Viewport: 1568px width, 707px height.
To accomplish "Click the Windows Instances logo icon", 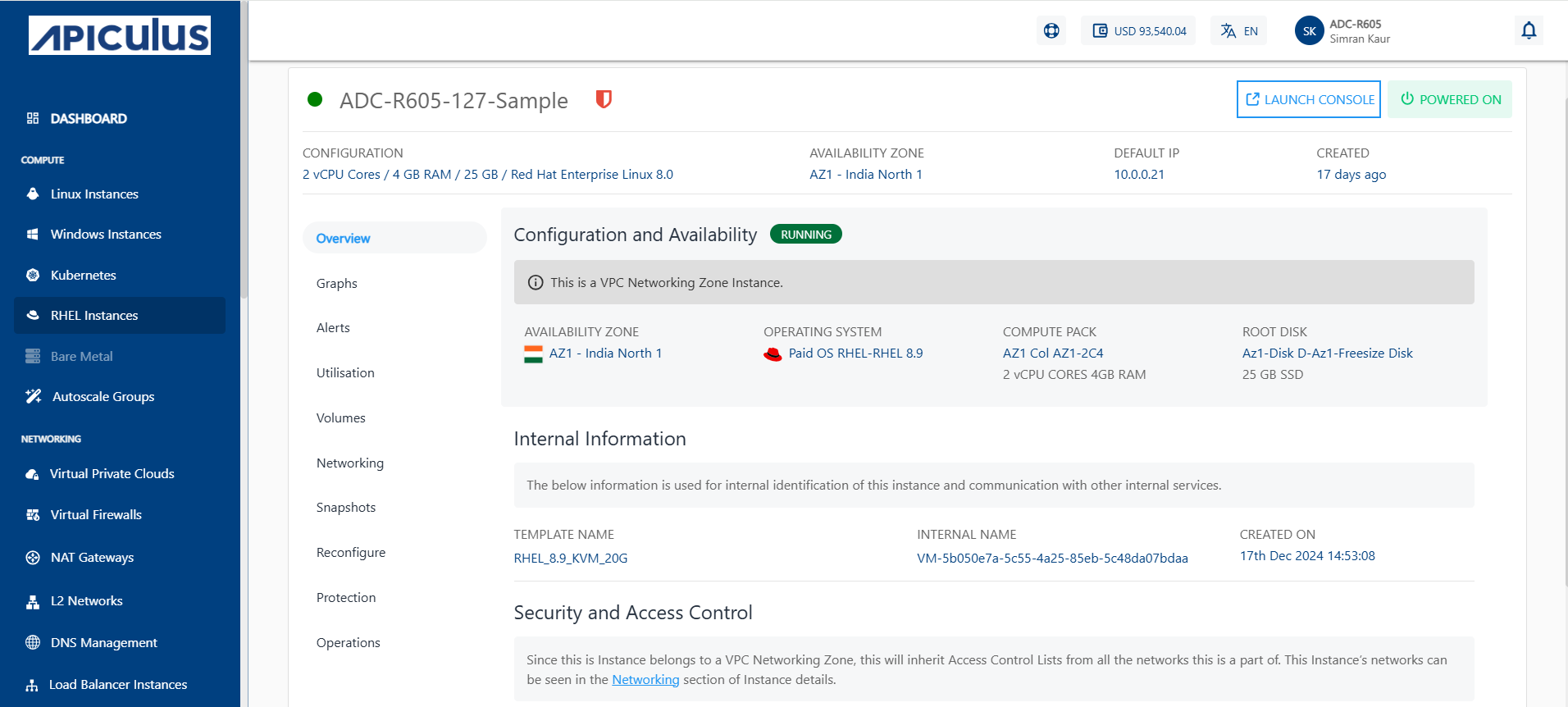I will [x=33, y=234].
